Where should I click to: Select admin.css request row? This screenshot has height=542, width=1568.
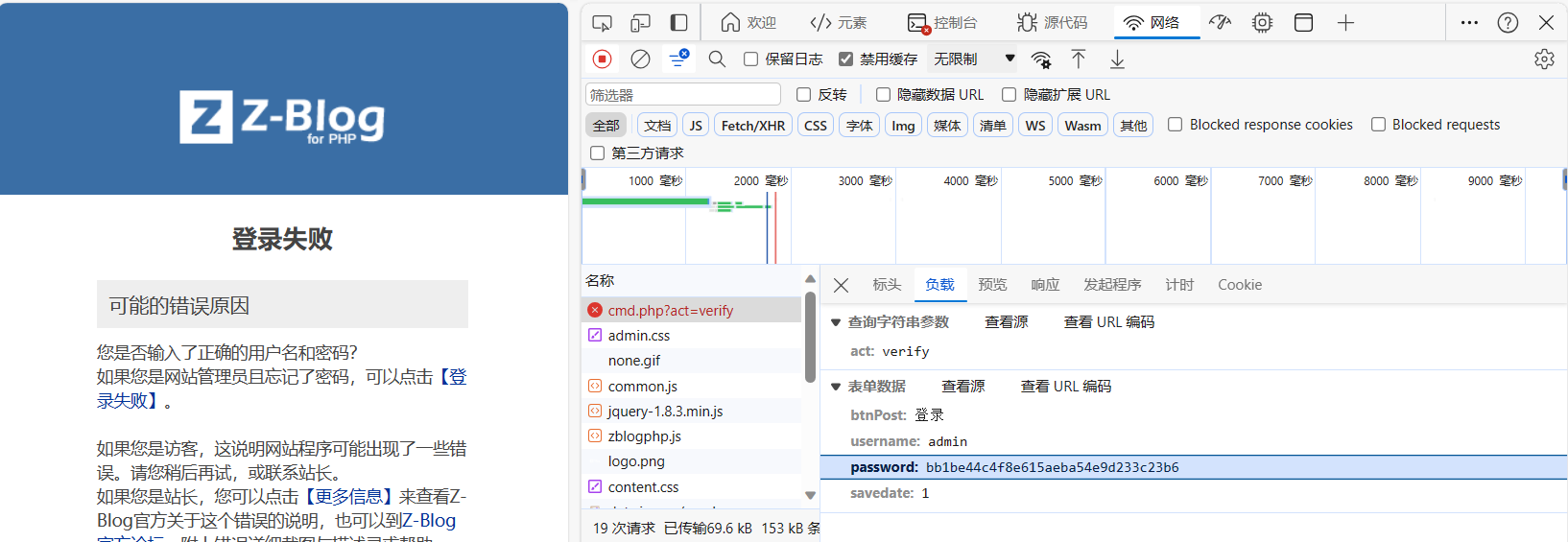[x=691, y=335]
